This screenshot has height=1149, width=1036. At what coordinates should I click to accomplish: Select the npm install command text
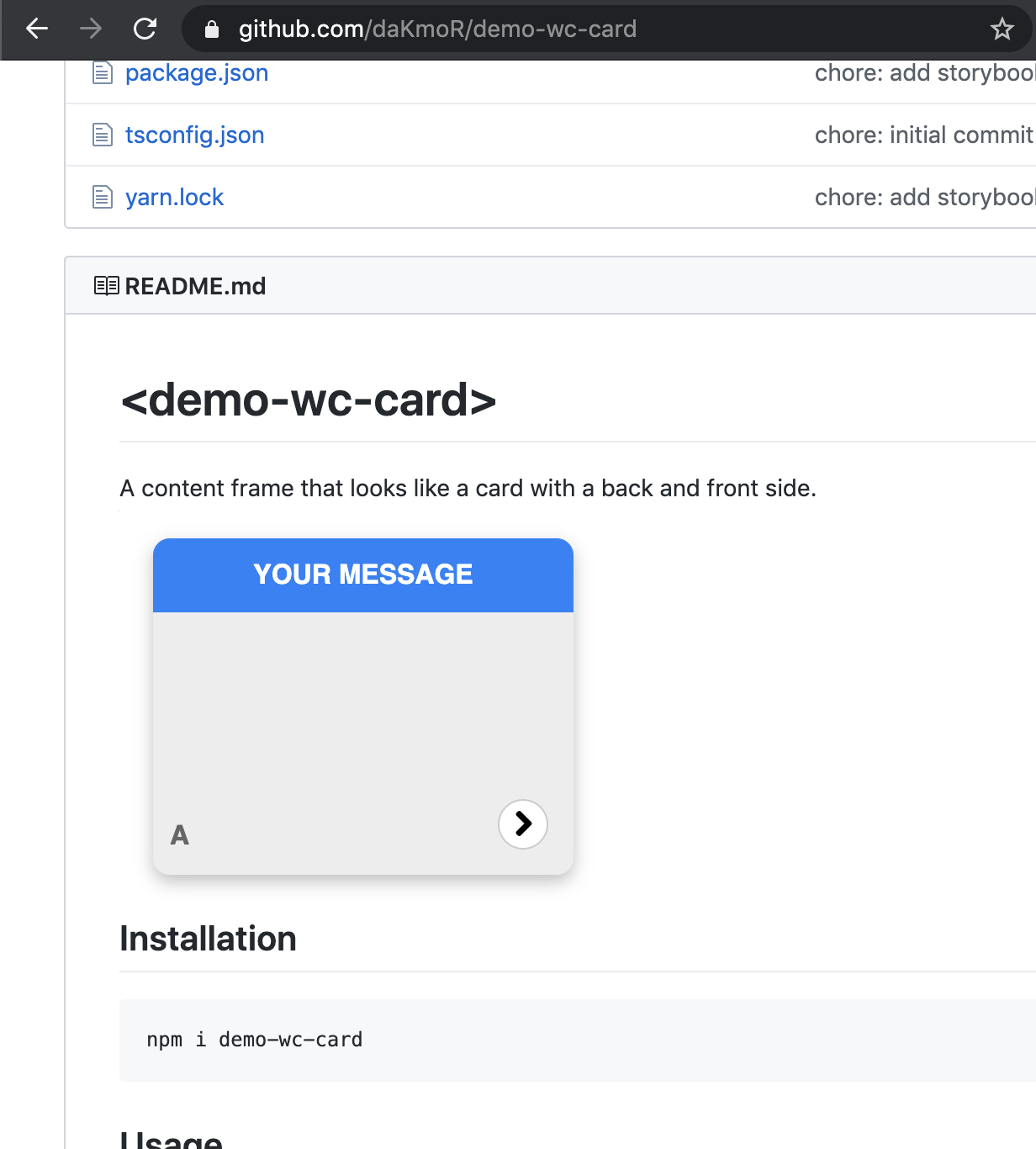pos(254,1040)
